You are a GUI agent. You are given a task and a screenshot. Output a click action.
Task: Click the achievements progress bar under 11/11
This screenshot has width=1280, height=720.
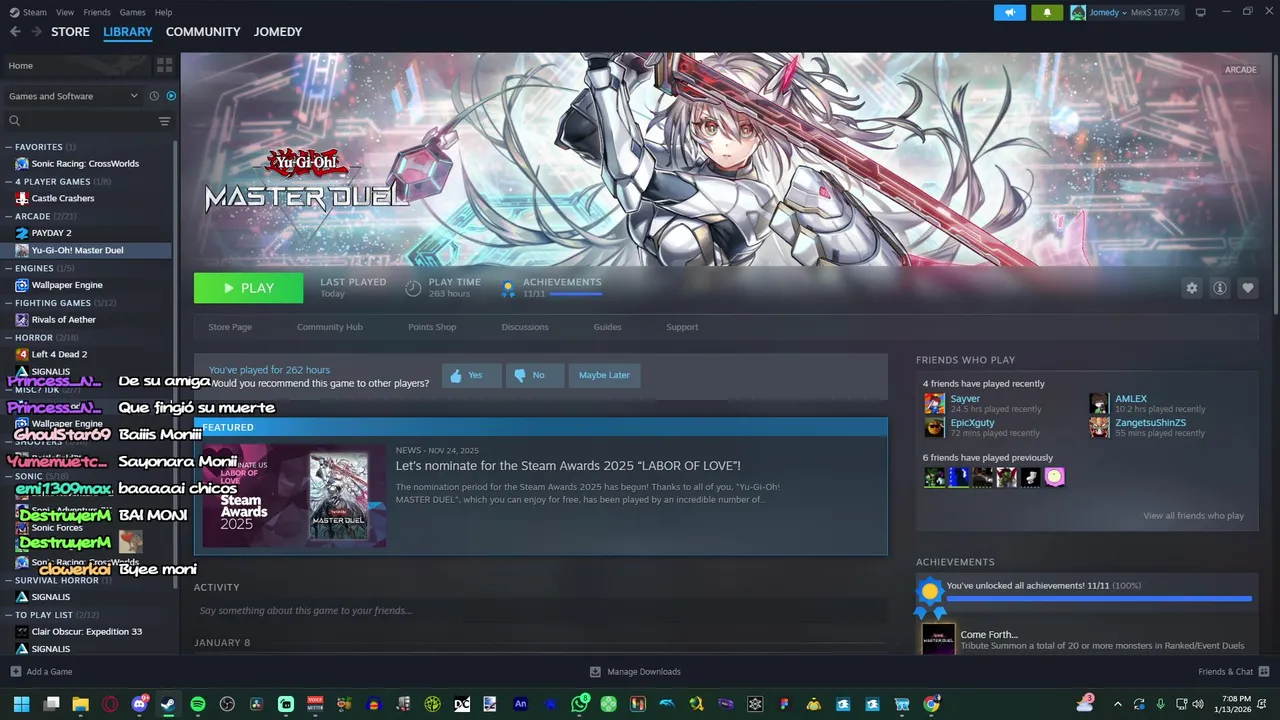coord(575,295)
